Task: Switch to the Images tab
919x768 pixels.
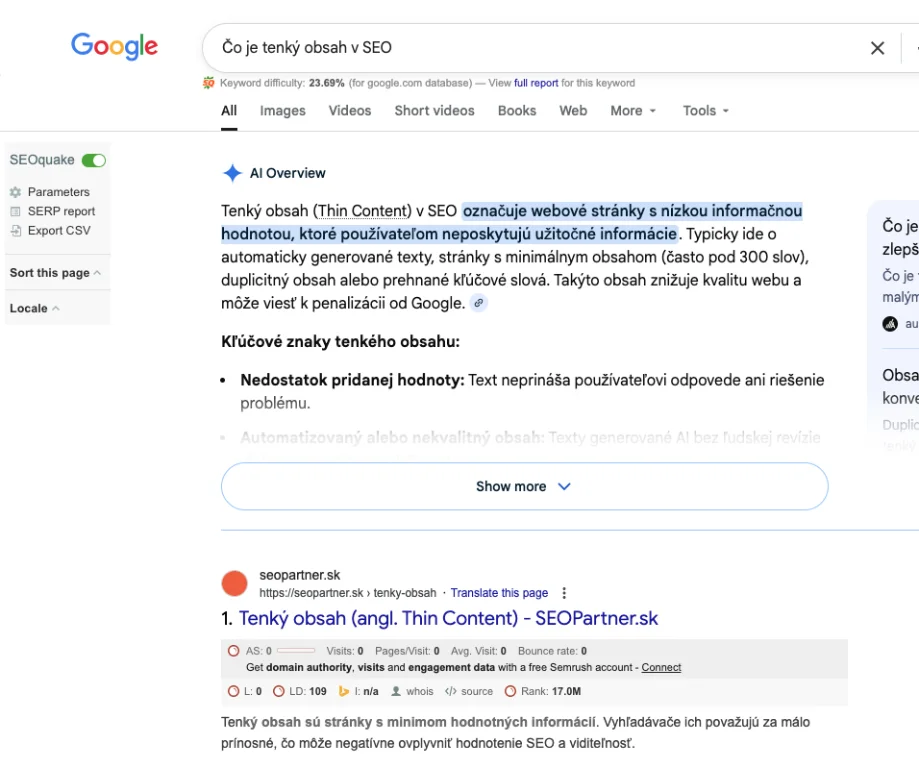Action: [x=282, y=111]
